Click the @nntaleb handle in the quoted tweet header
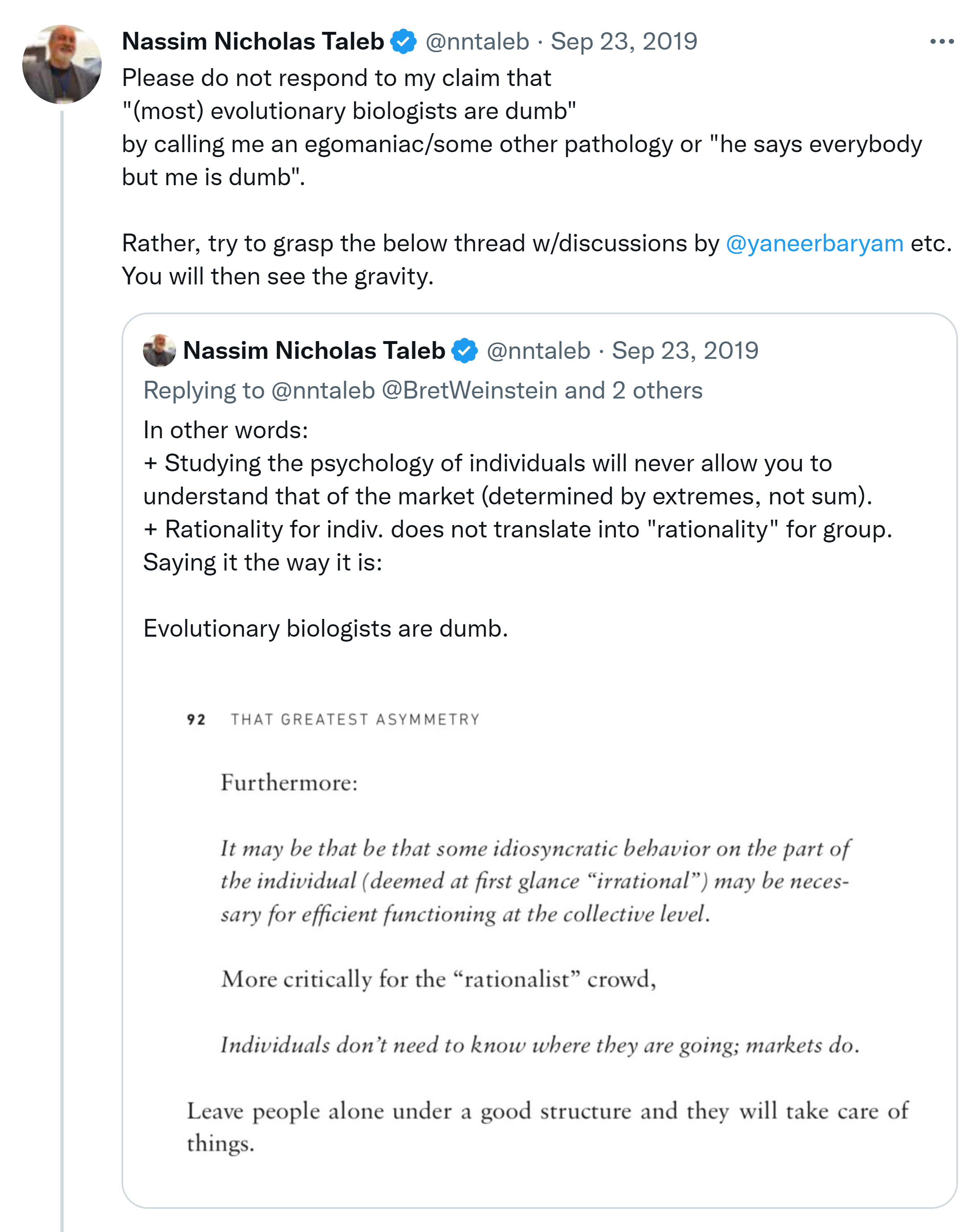 point(538,351)
